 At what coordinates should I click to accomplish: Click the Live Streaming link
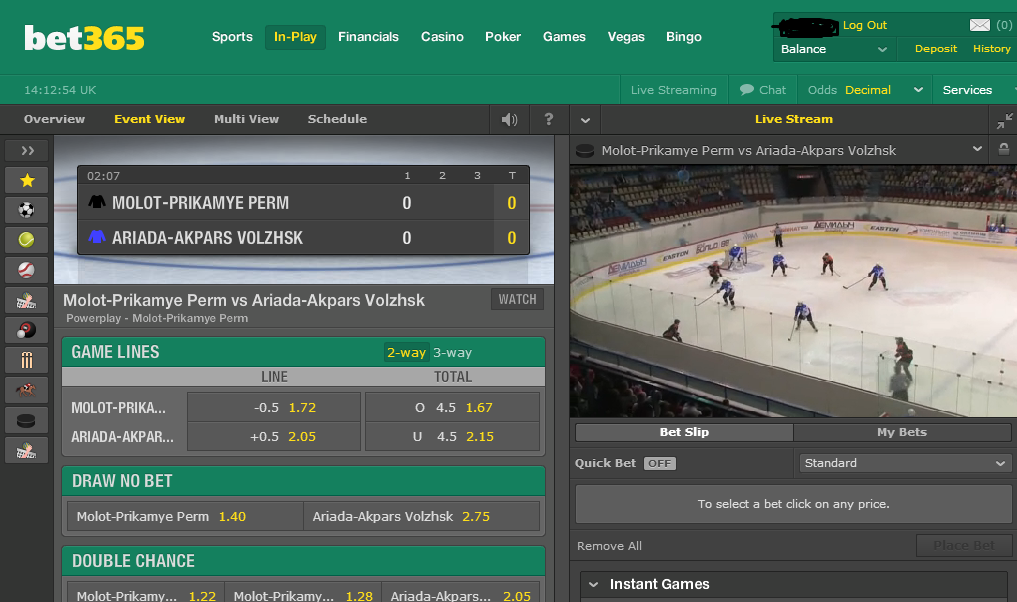coord(673,90)
